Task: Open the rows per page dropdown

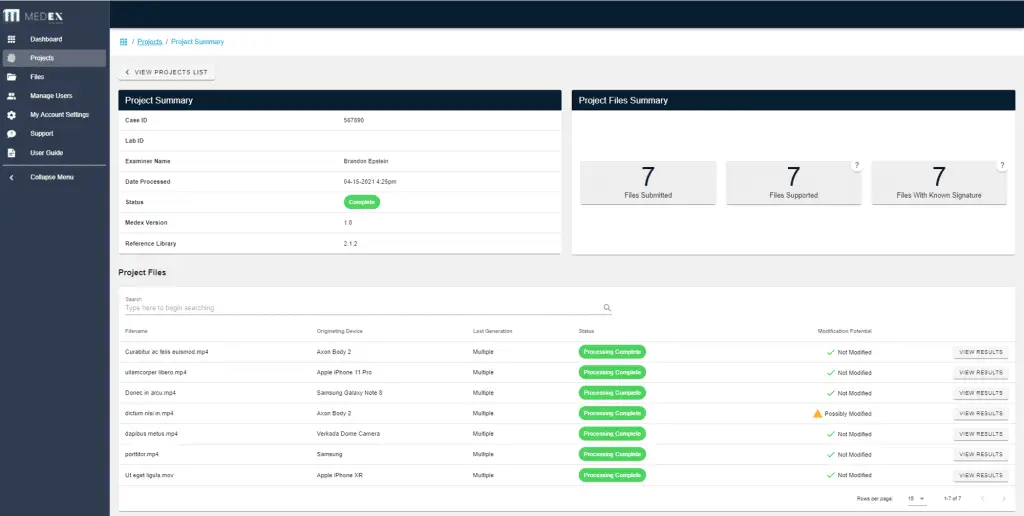Action: tap(916, 498)
